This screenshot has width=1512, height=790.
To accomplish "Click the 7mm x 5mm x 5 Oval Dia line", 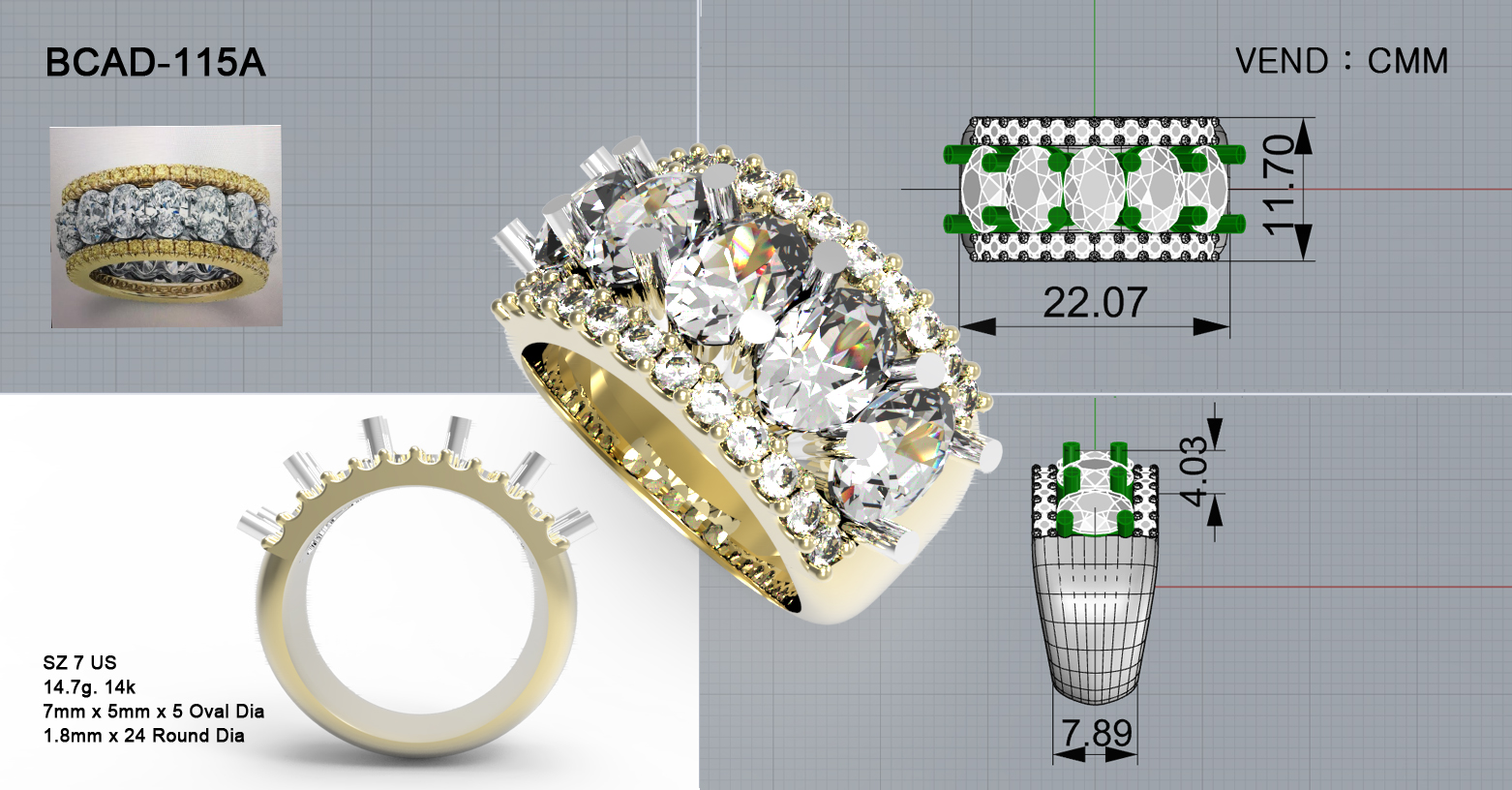I will pos(154,712).
